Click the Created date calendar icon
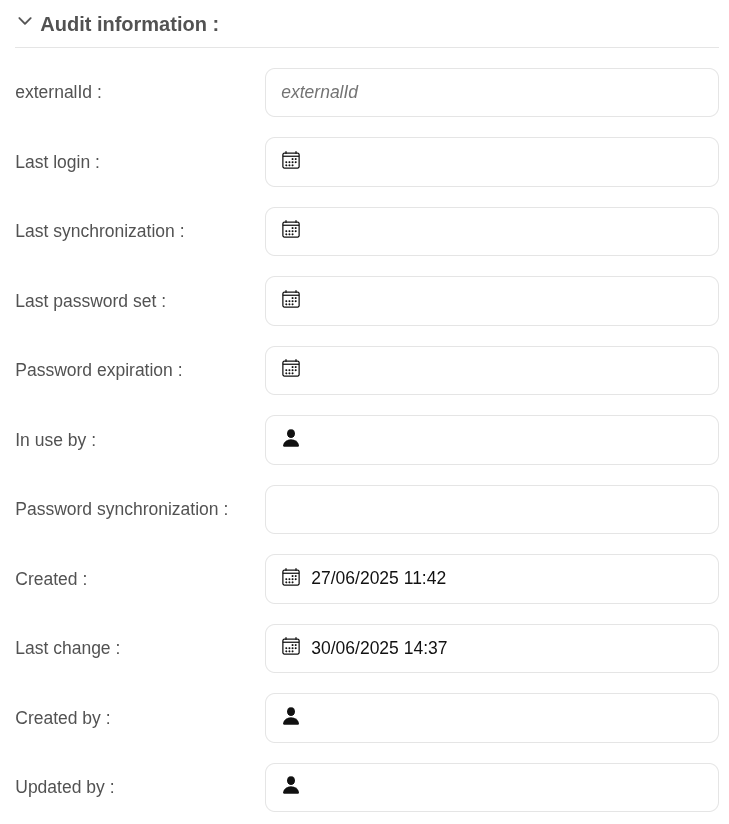This screenshot has height=824, width=729. [x=291, y=577]
